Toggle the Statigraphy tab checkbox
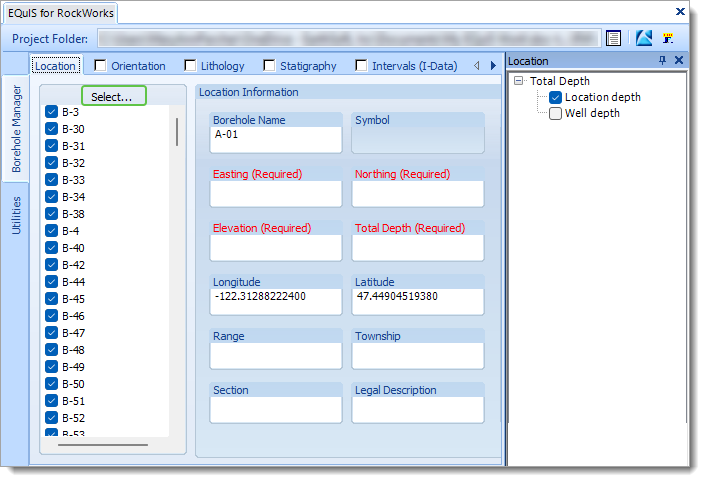Image resolution: width=705 pixels, height=482 pixels. pos(269,66)
